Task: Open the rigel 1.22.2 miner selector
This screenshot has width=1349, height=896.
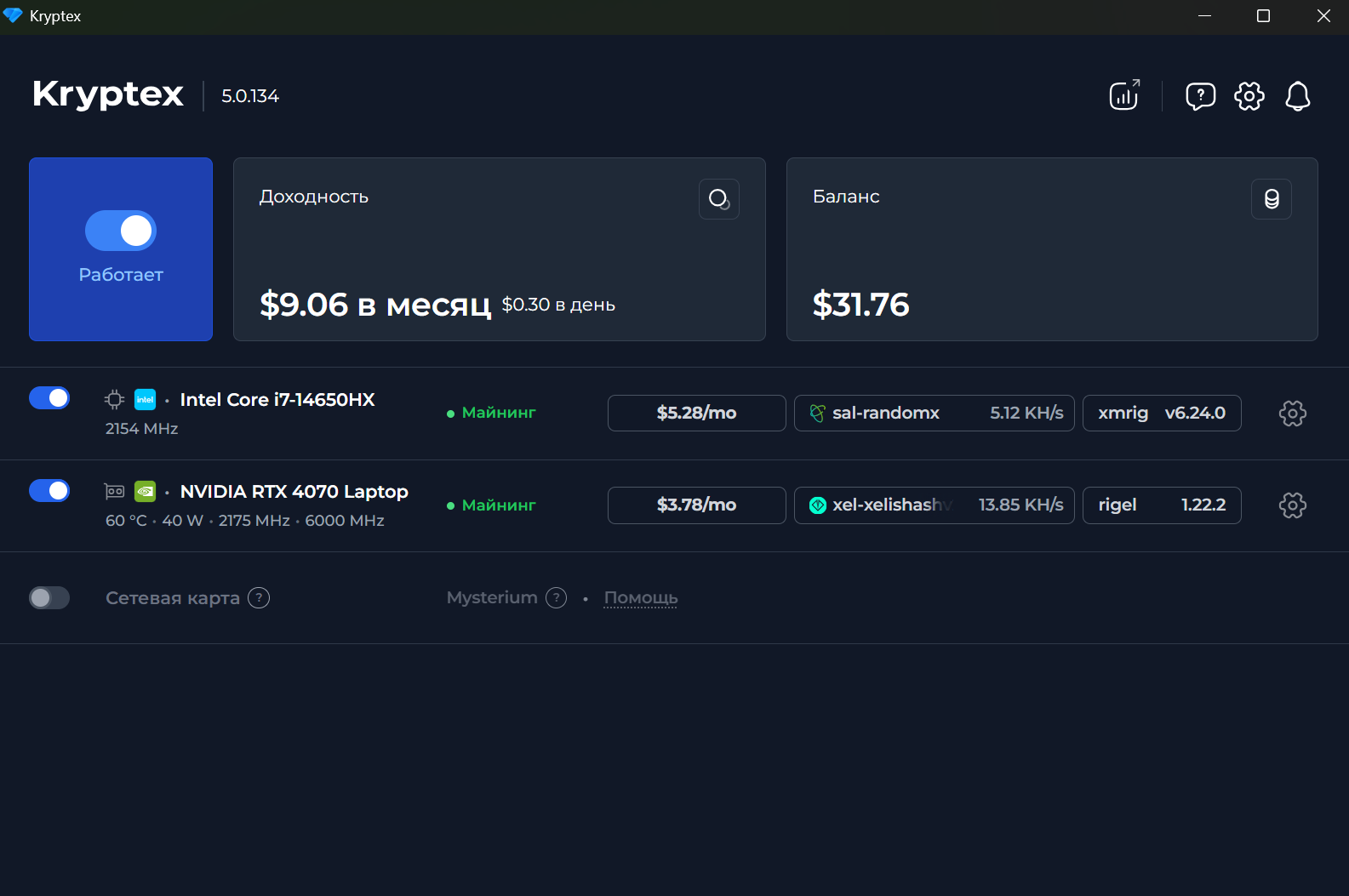Action: [1162, 505]
